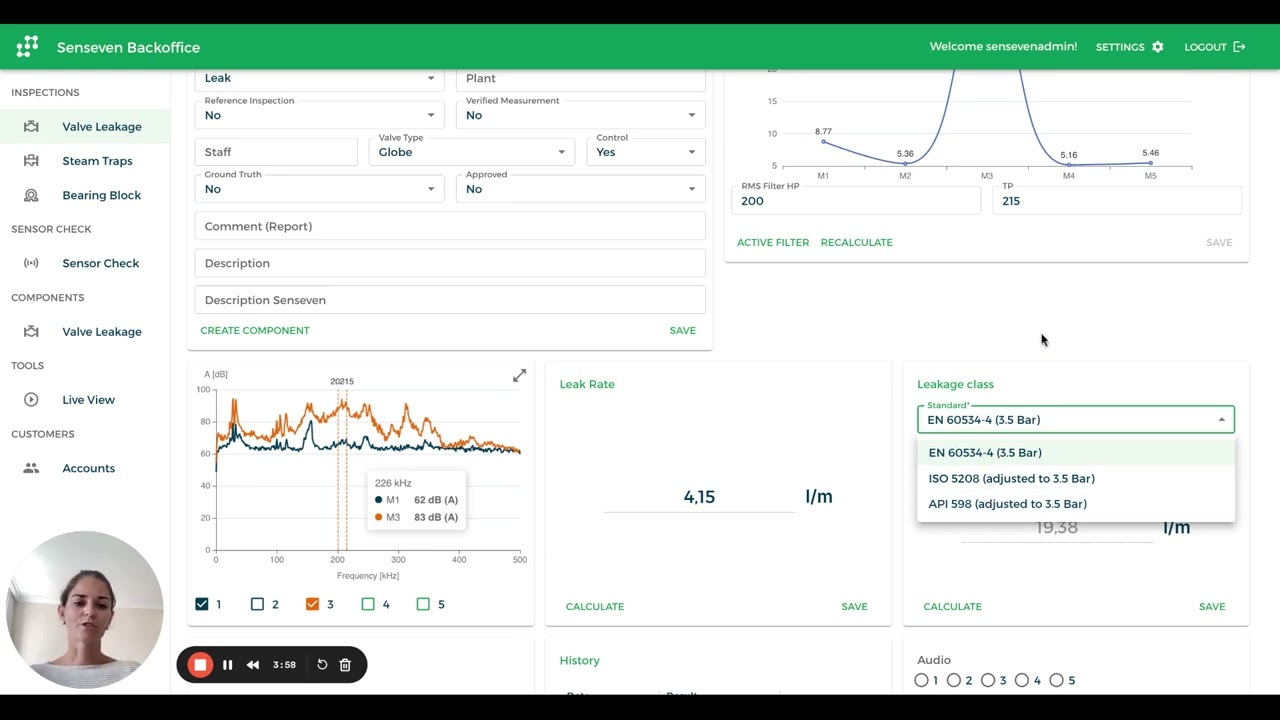Enable measurement 2 checkbox
This screenshot has width=1280, height=720.
[x=257, y=604]
